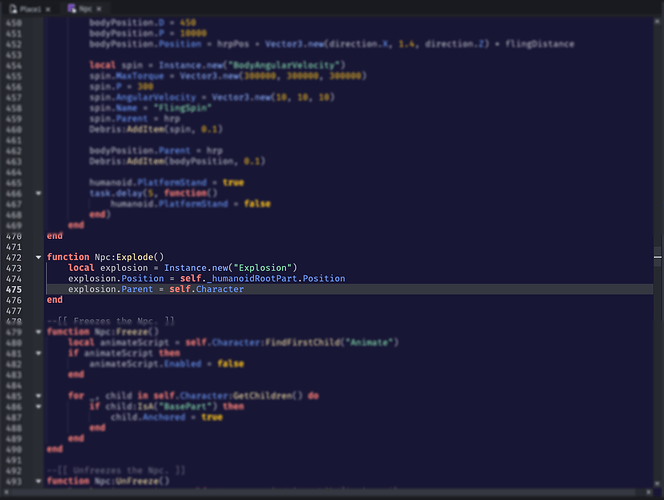
Task: Click line number 477 in gutter
Action: click(x=14, y=311)
